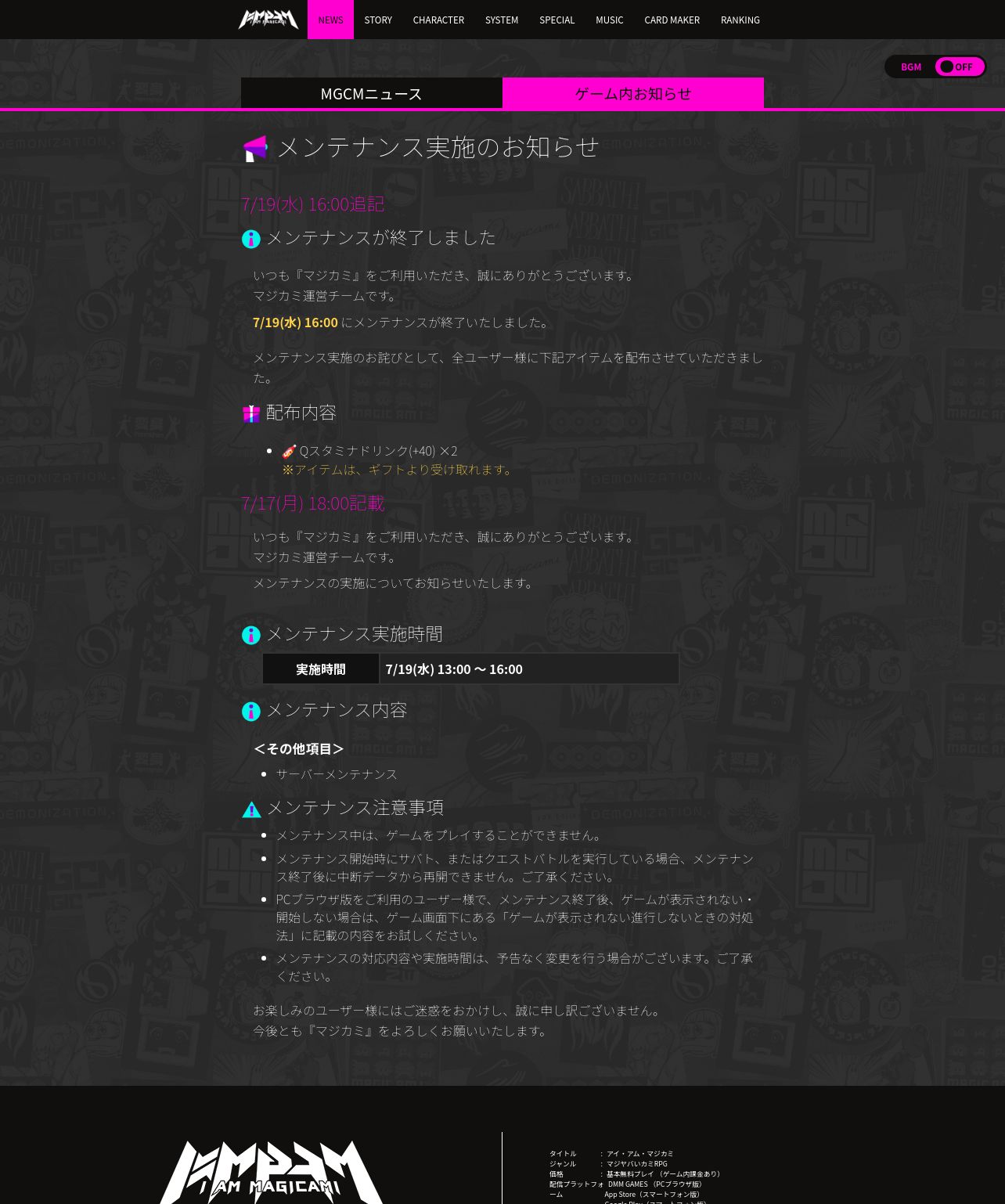The height and width of the screenshot is (1204, 1005).
Task: Click the アイ・アム・マジカミ footer title text
Action: [x=639, y=1153]
